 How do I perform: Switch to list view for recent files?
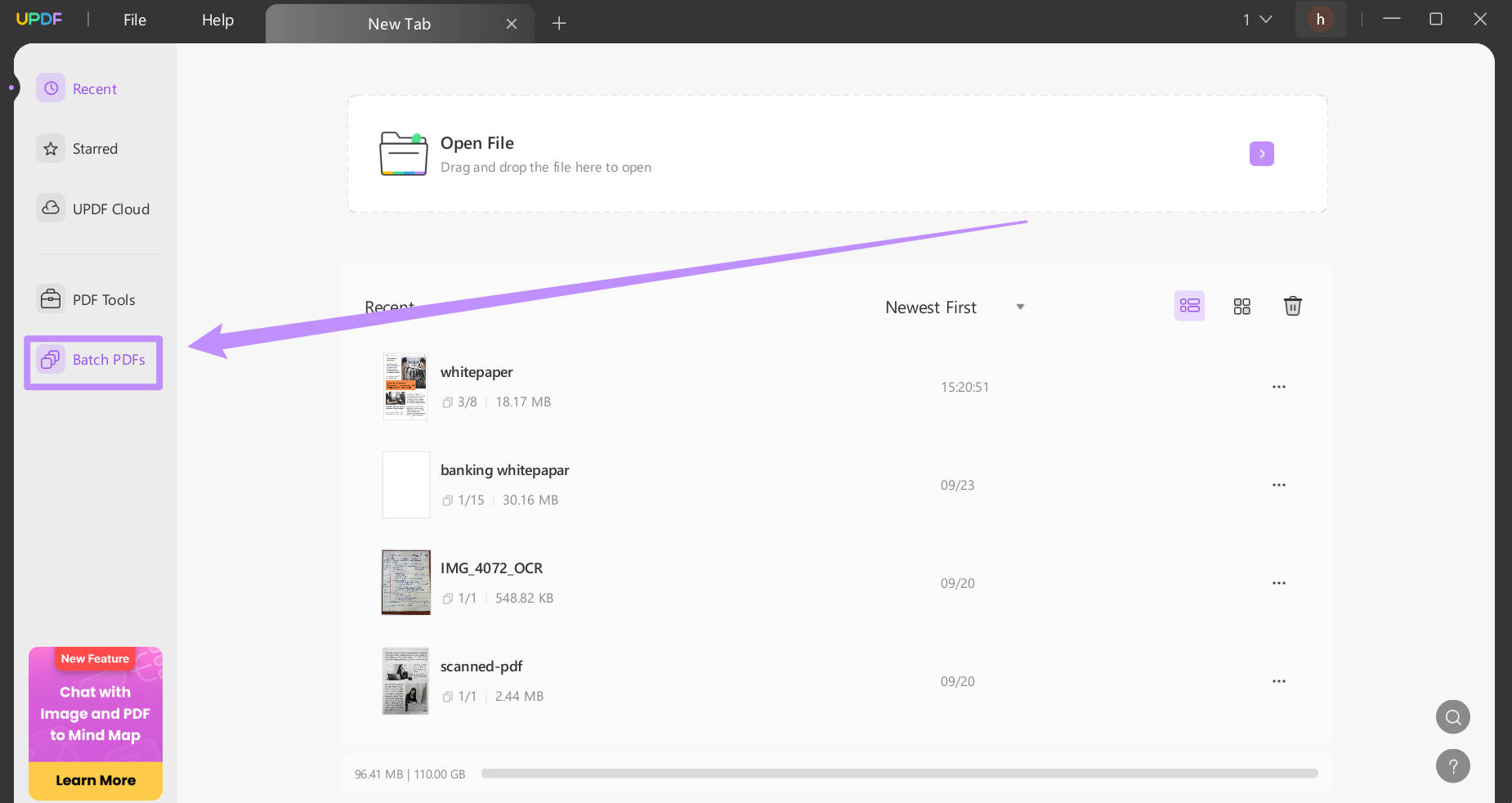click(x=1189, y=306)
